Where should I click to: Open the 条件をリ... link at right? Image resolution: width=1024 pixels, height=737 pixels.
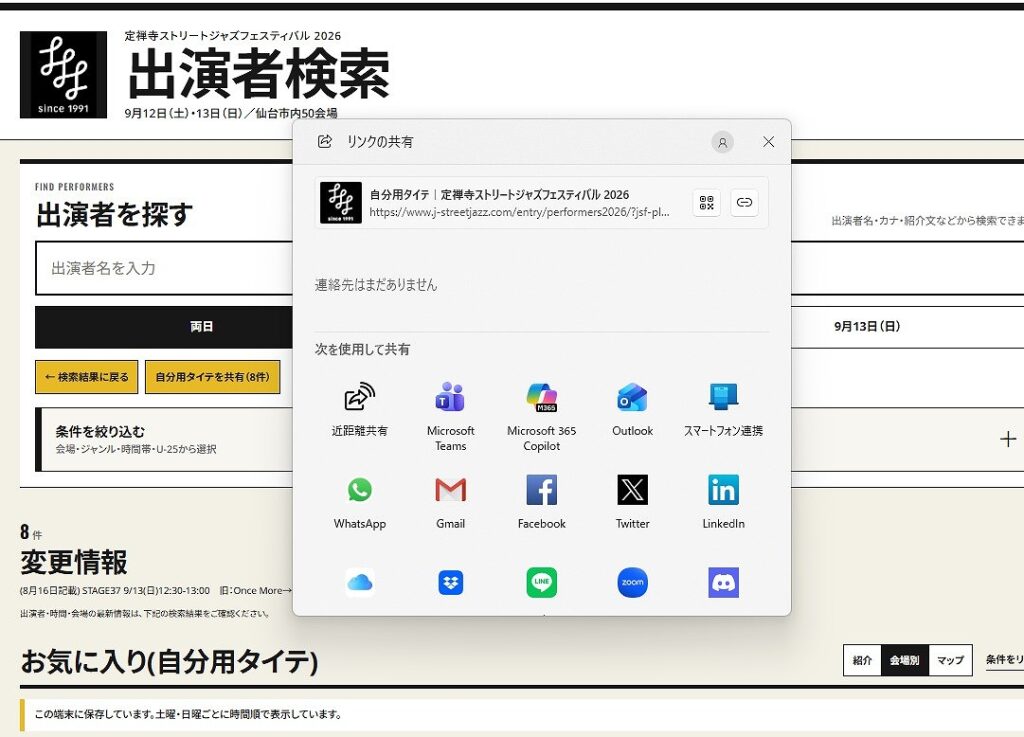pyautogui.click(x=1004, y=659)
